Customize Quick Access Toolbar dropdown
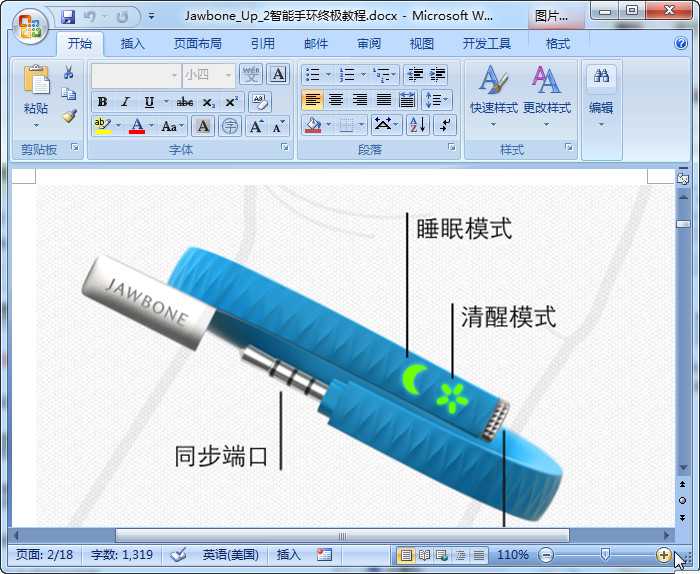This screenshot has width=700, height=574. click(151, 17)
